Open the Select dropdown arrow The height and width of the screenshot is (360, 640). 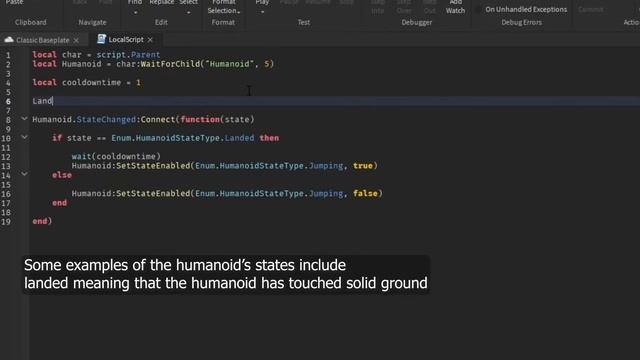pyautogui.click(x=189, y=12)
